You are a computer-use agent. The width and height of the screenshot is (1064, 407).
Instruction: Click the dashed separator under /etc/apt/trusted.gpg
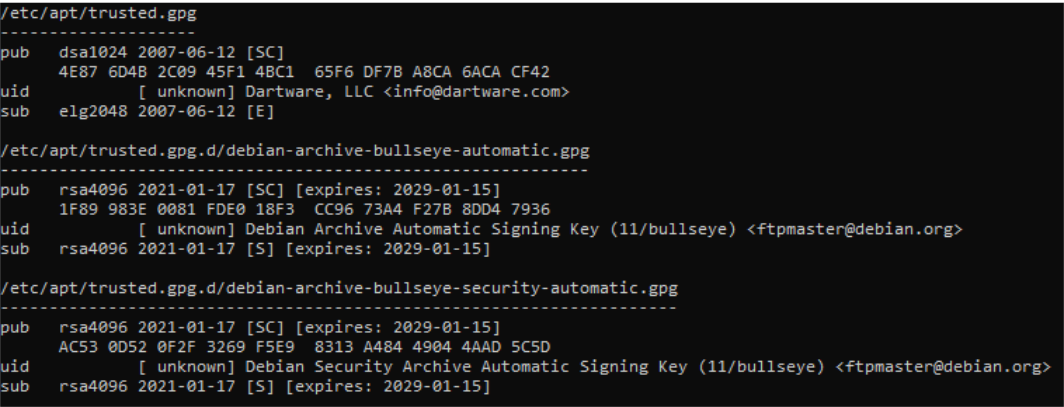coord(98,32)
